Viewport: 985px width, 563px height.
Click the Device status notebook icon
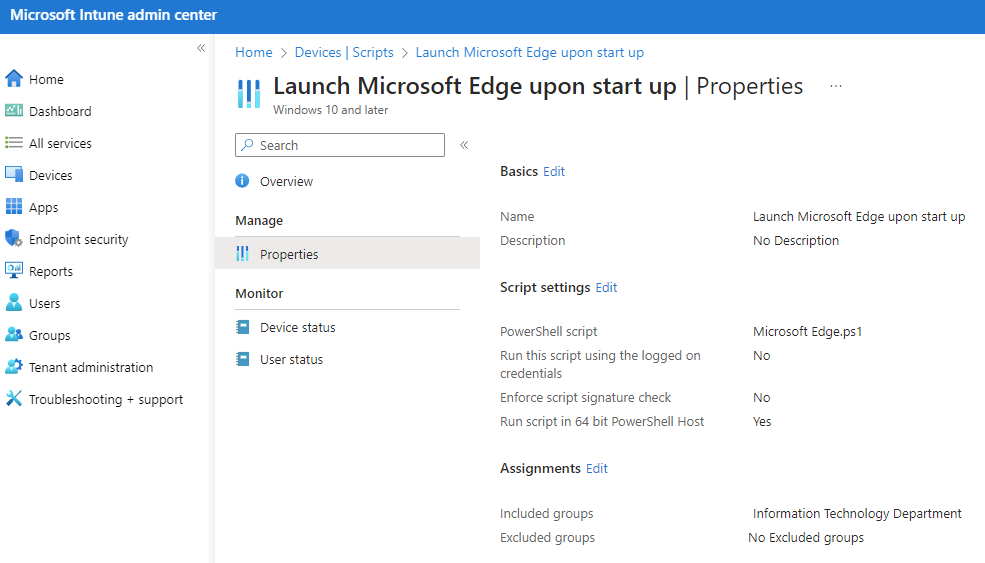click(242, 327)
